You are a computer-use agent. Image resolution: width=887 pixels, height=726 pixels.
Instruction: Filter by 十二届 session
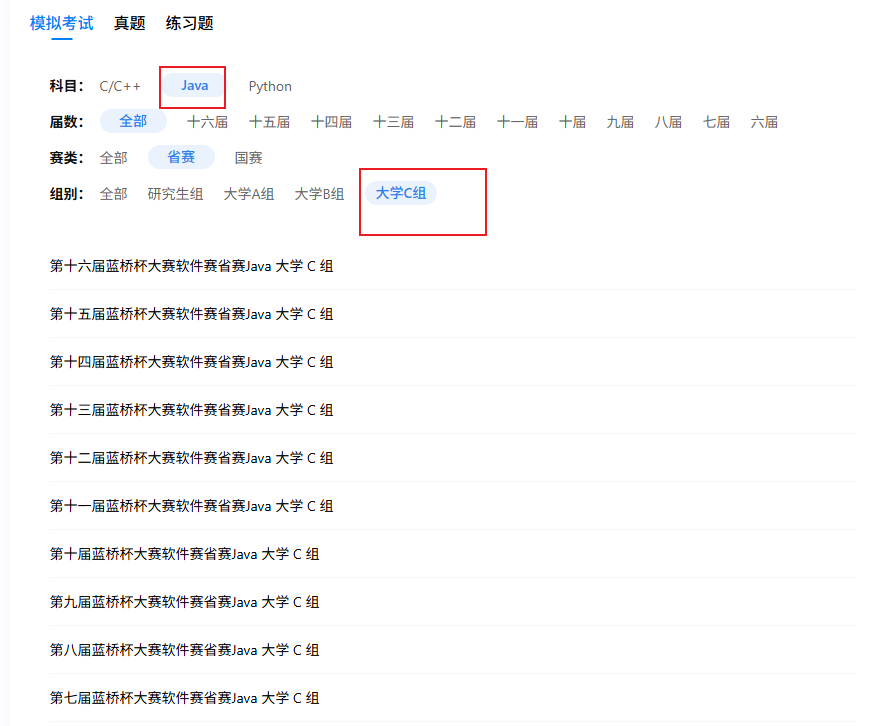click(x=455, y=122)
